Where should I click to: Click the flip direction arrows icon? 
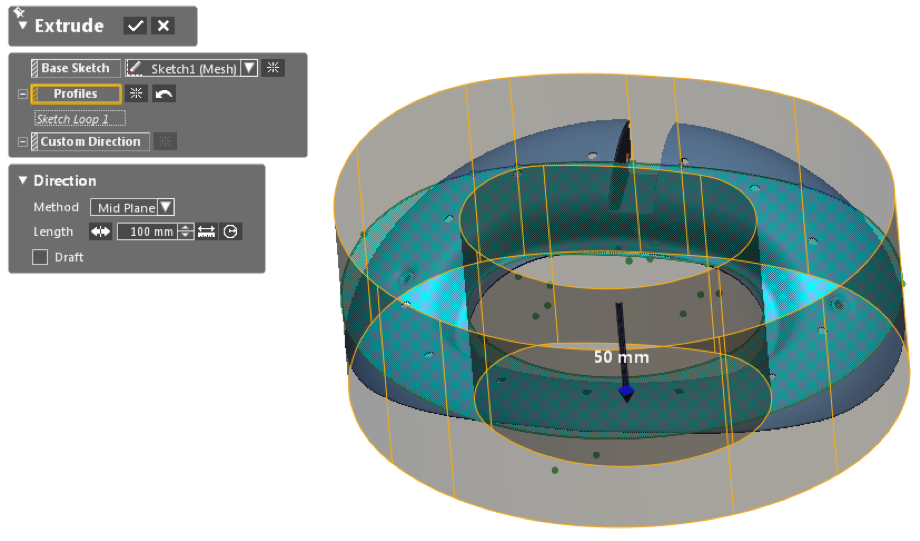(x=100, y=232)
